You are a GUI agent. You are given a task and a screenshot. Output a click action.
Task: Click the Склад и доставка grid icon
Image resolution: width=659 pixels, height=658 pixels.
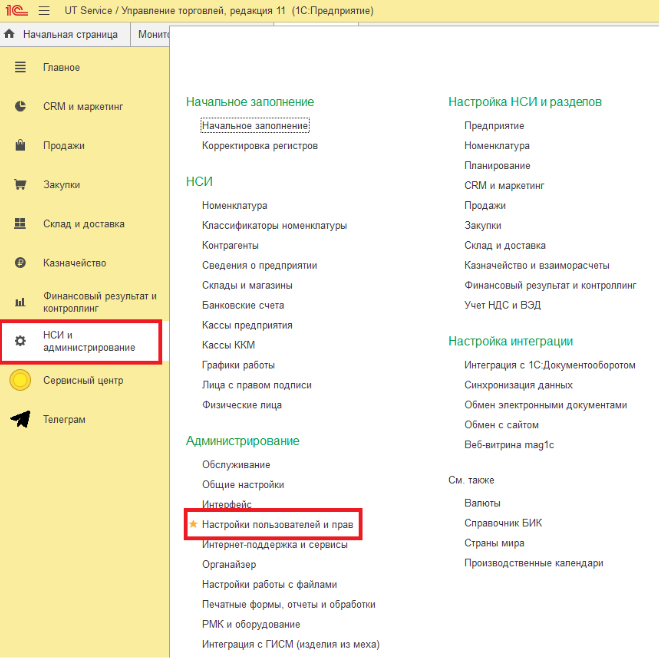(20, 224)
